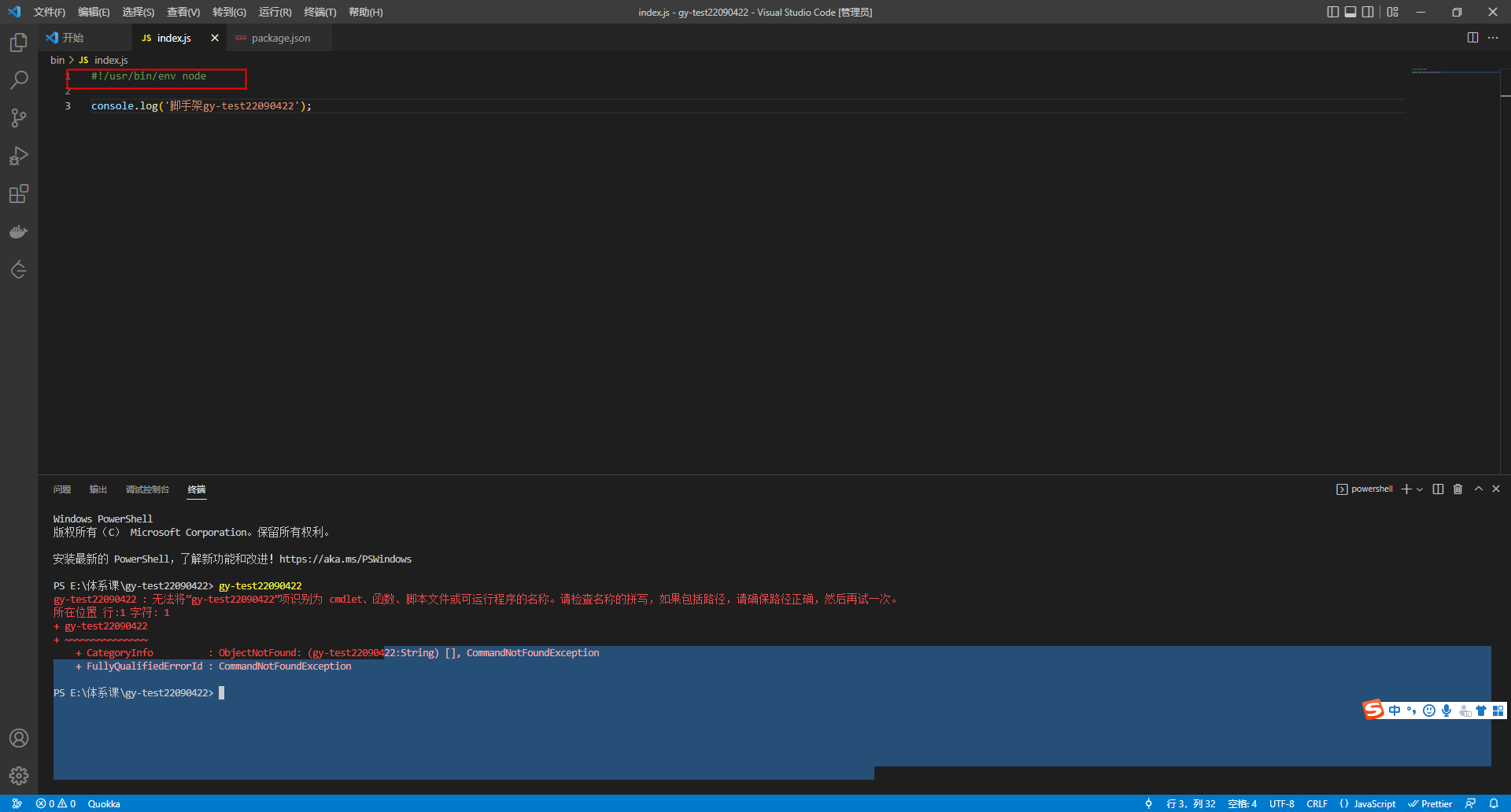Kill terminal with trash icon
1511x812 pixels.
[1457, 489]
